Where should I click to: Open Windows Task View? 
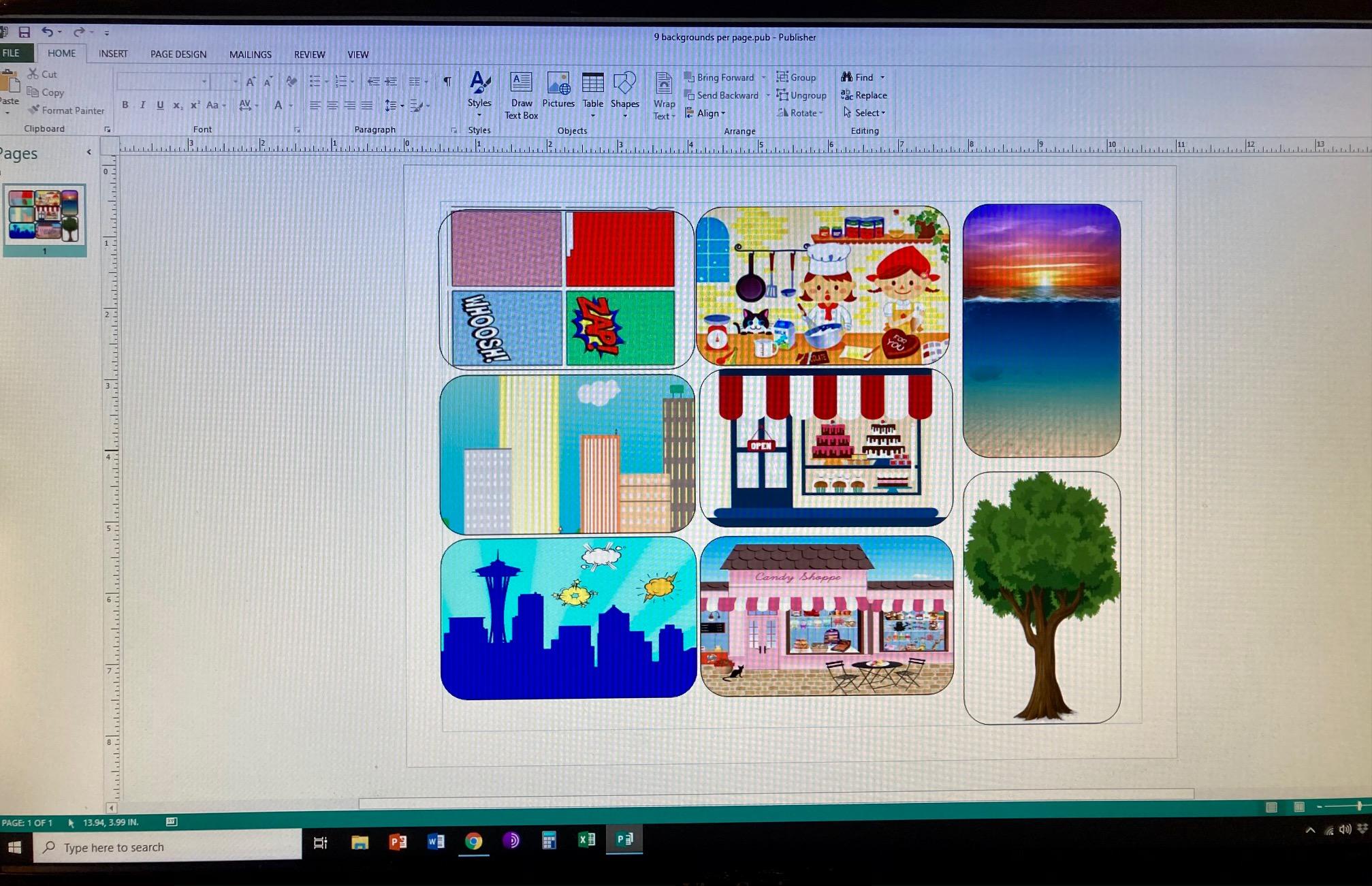pyautogui.click(x=320, y=843)
